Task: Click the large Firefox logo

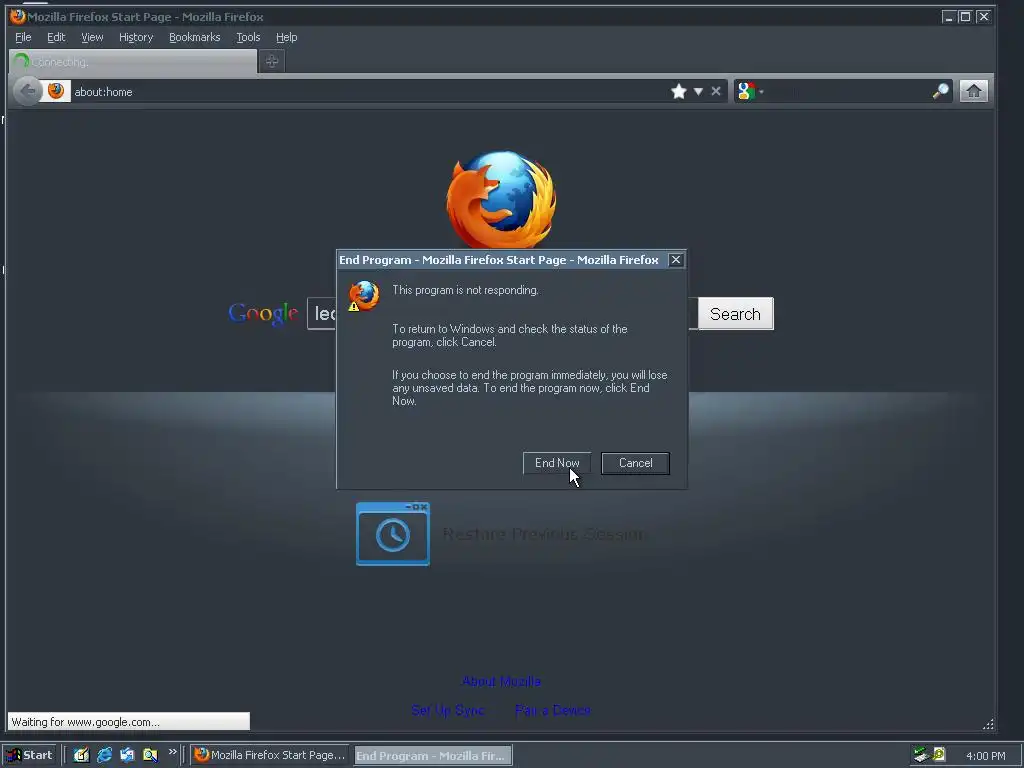Action: pyautogui.click(x=501, y=199)
